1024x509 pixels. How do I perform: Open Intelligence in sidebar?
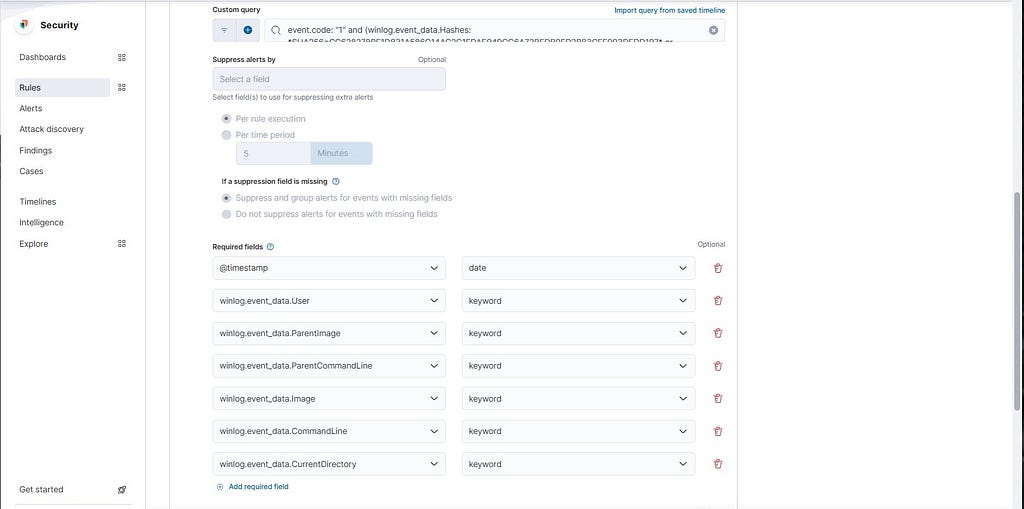41,223
